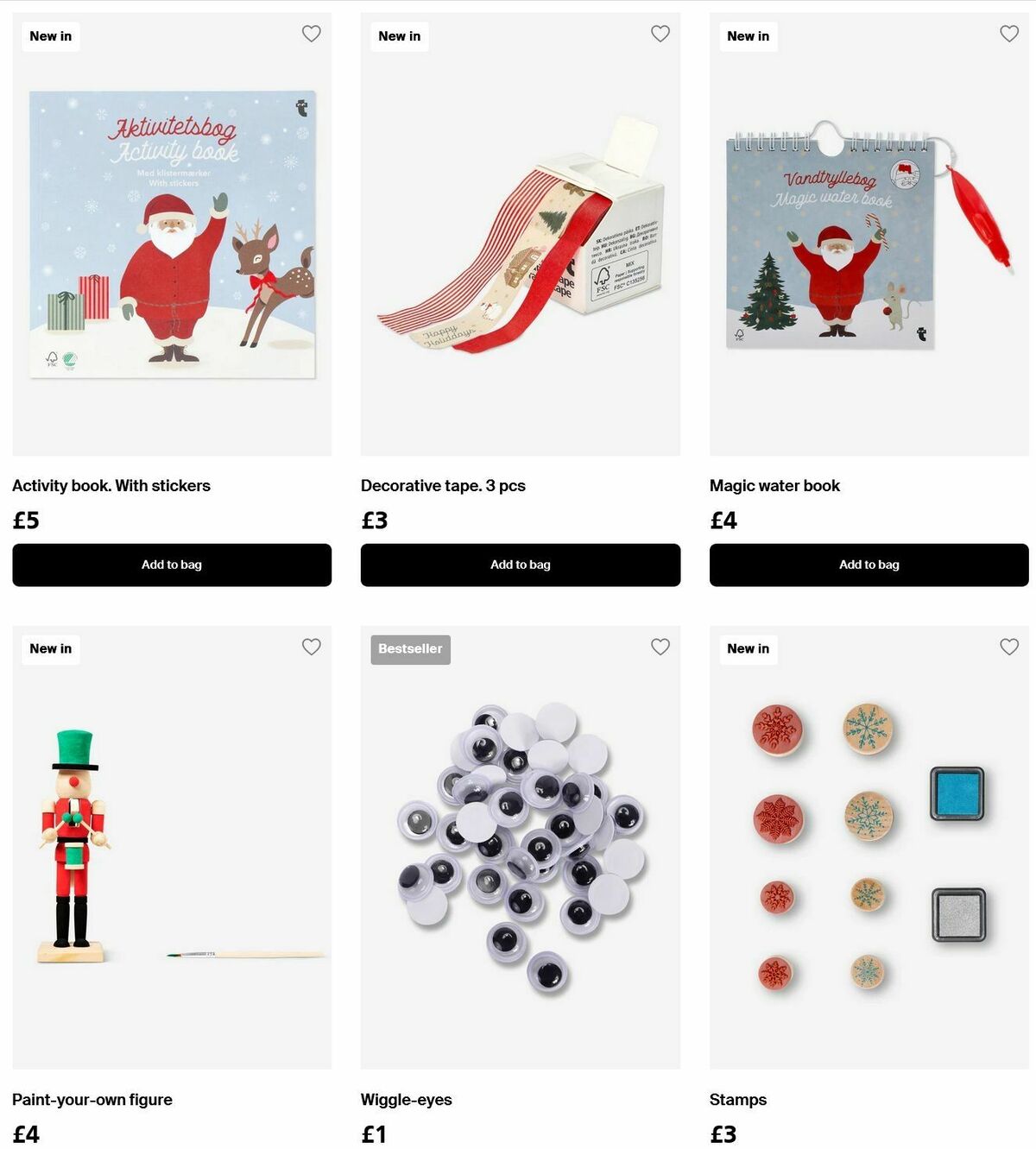Viewport: 1036px width, 1149px height.
Task: View the Wiggle-eyes product image
Action: tap(521, 847)
